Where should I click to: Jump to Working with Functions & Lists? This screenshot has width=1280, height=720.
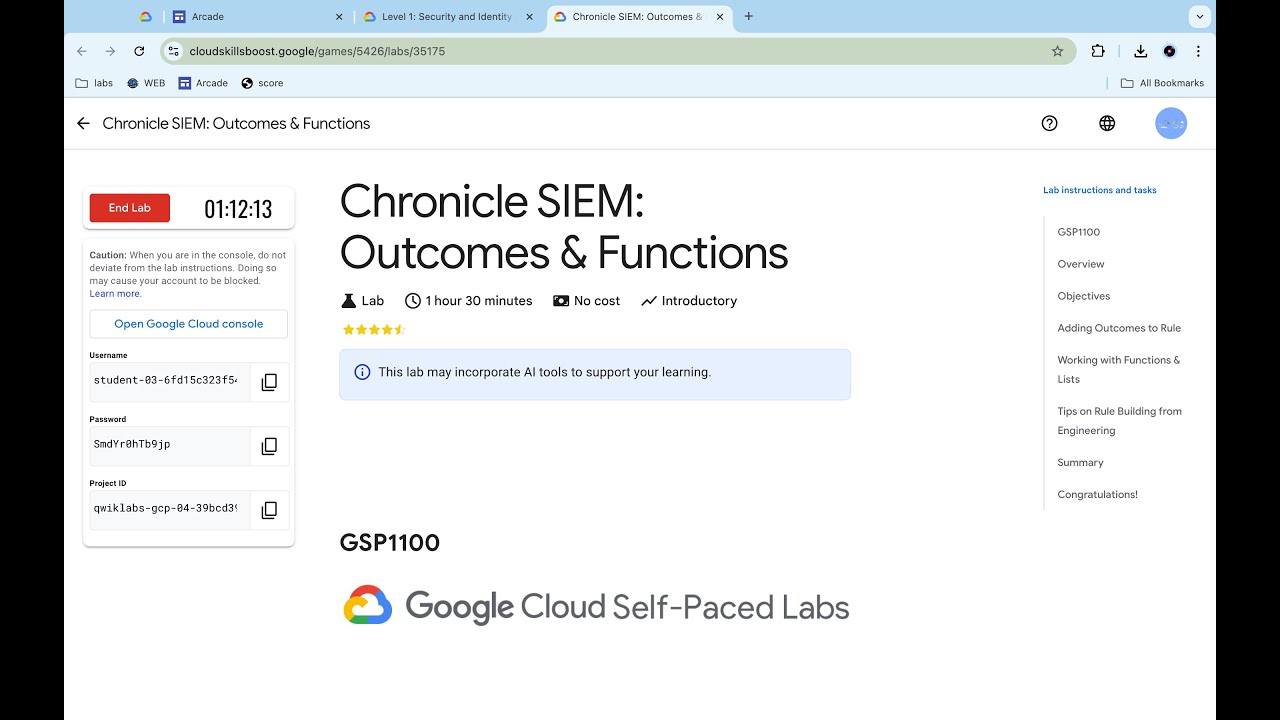tap(1119, 370)
